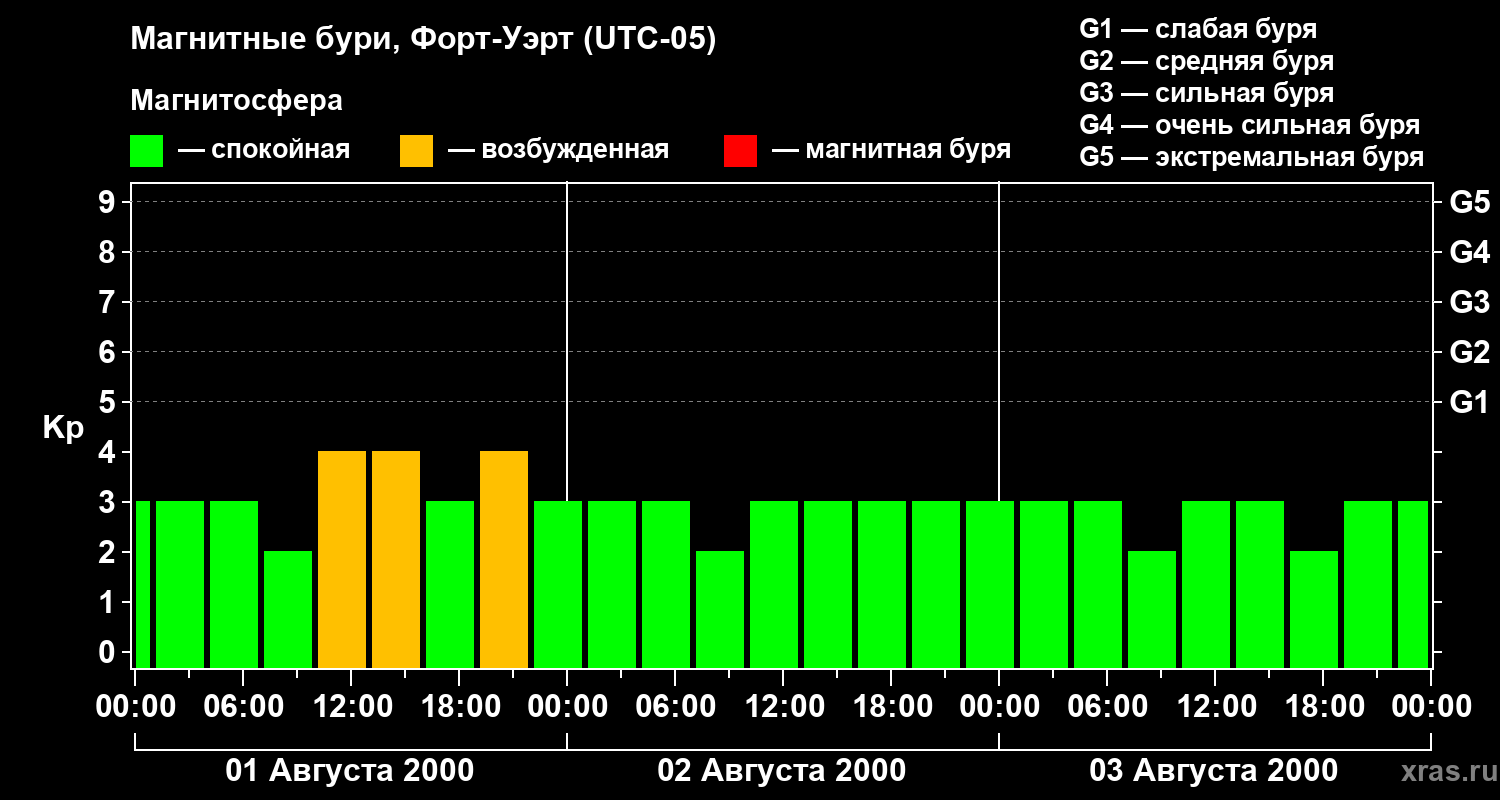
Task: Click the date label '01 Августа 2000'
Action: (350, 771)
